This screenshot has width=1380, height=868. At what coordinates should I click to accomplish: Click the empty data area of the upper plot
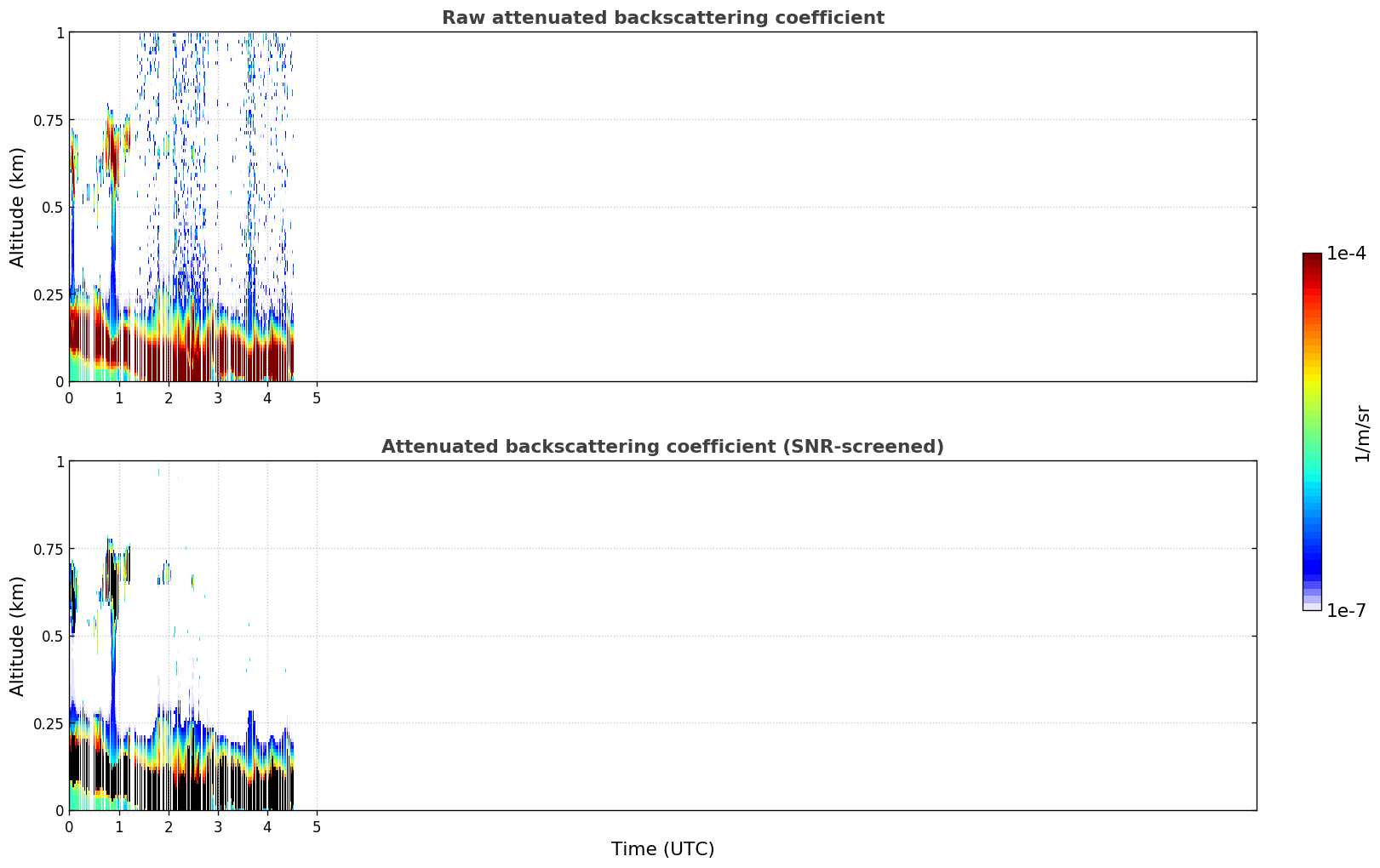[x=775, y=207]
